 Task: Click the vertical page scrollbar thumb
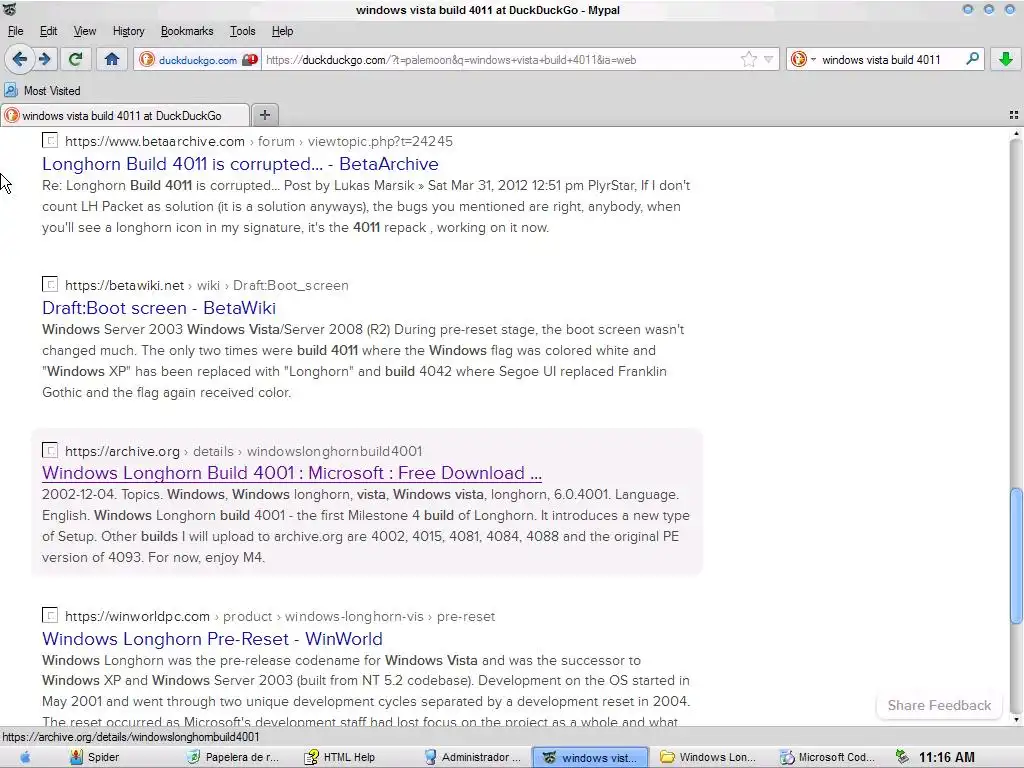point(1016,555)
